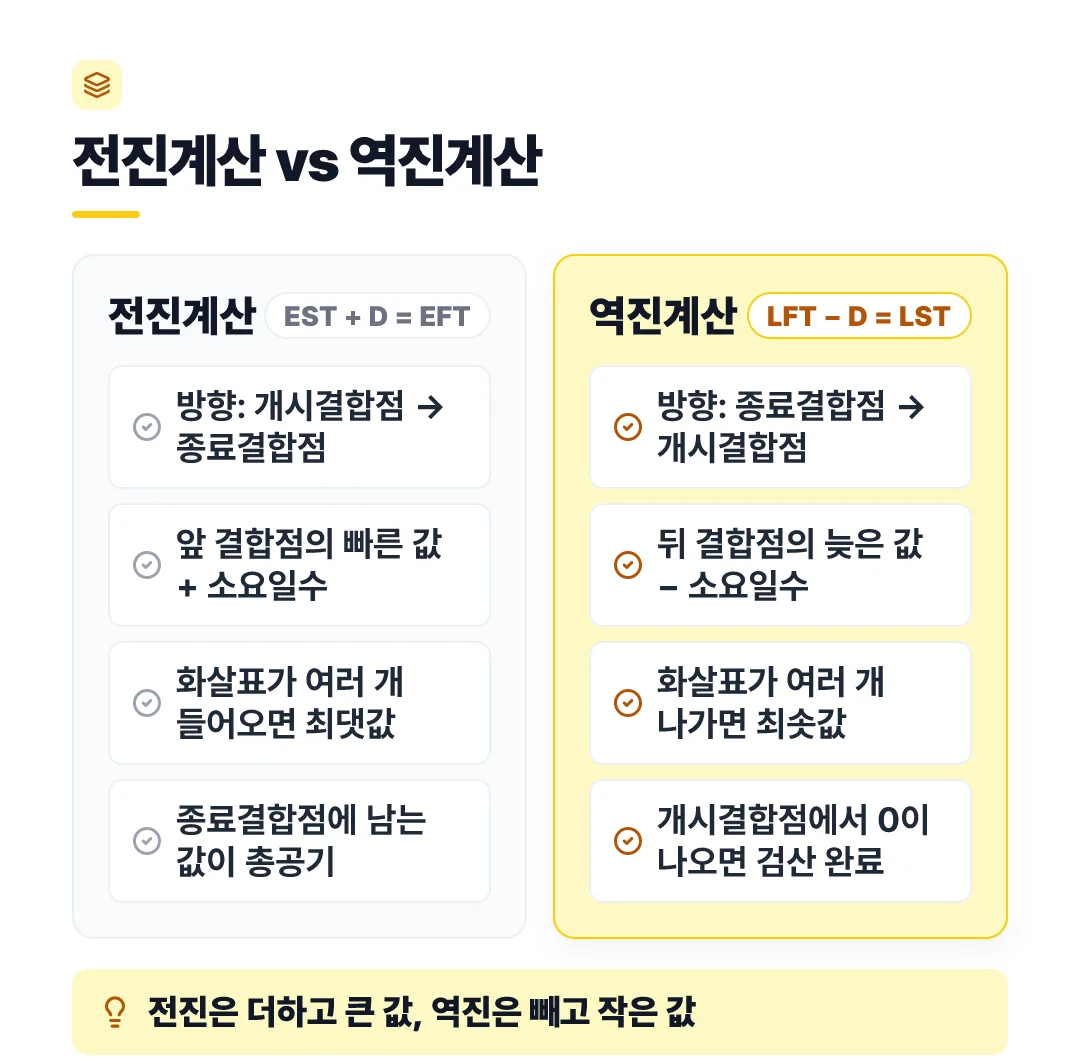The image size is (1080, 1064).
Task: Click the arrow after 개시결합점 in the left card
Action: pos(430,406)
